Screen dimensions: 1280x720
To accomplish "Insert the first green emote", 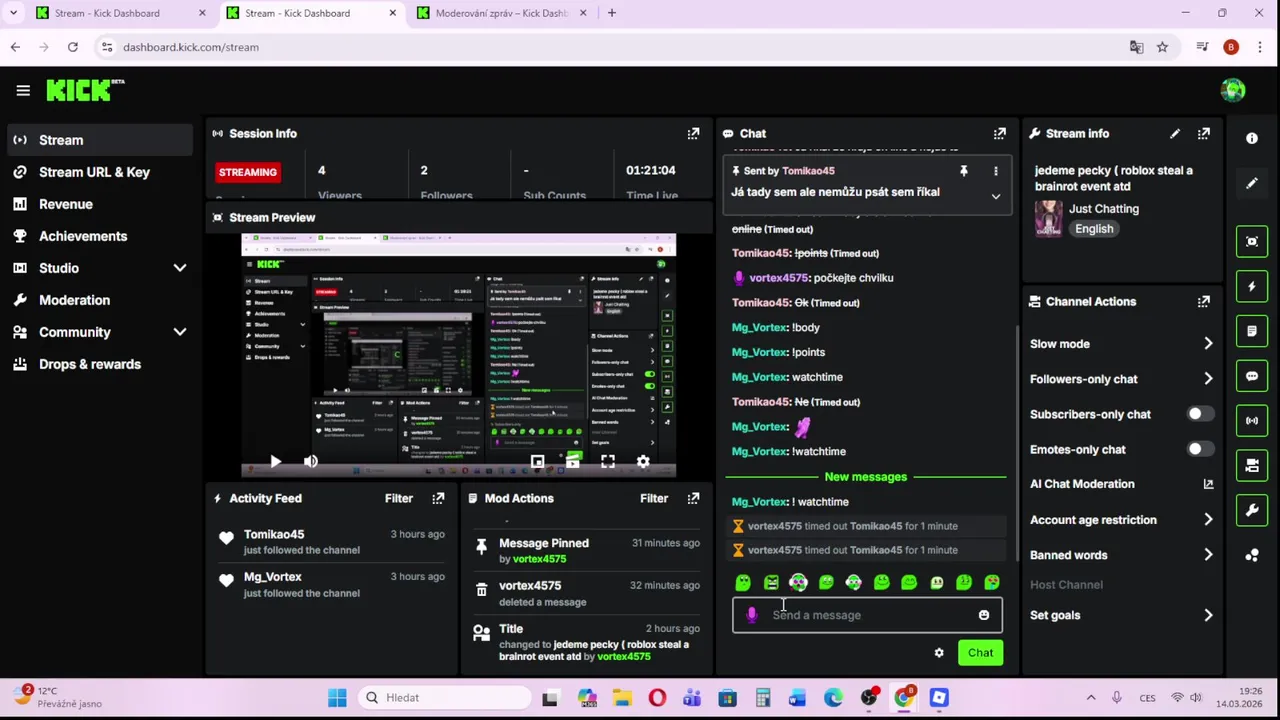I will [x=743, y=582].
